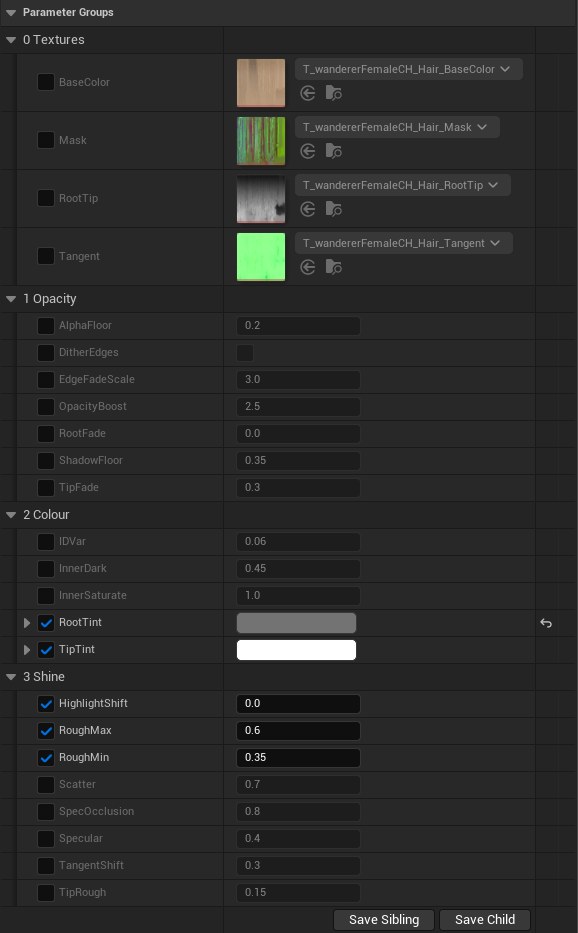Click the BaseColor texture thumbnail
Viewport: 578px width, 933px height.
point(261,83)
